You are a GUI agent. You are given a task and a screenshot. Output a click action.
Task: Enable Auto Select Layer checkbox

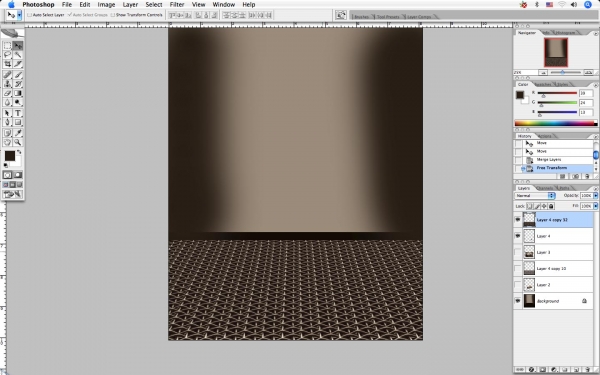(x=29, y=15)
